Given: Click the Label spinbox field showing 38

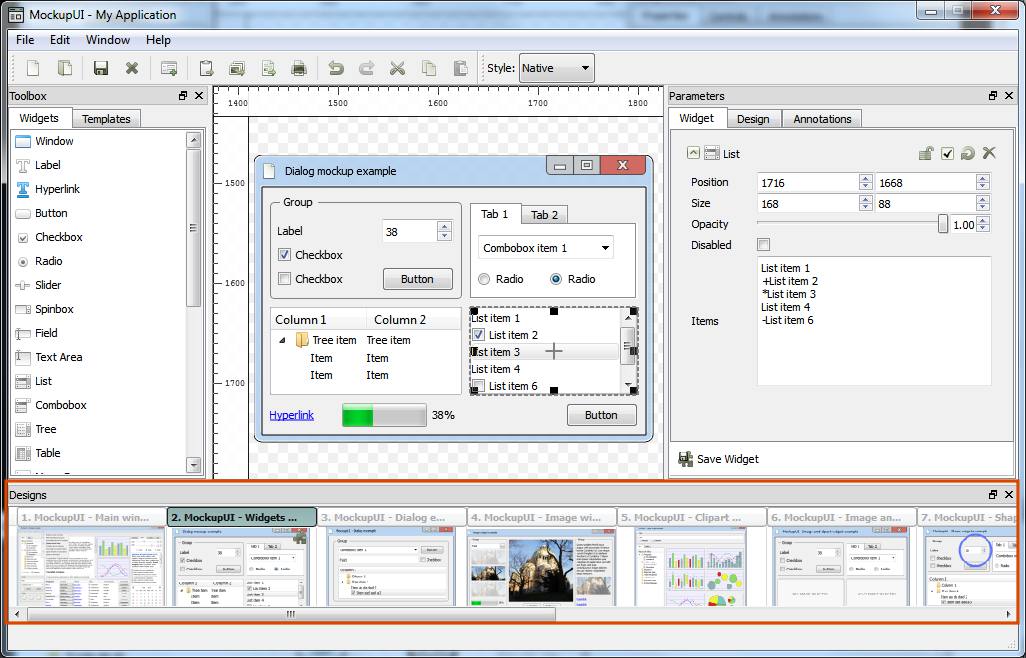Looking at the screenshot, I should click(410, 232).
